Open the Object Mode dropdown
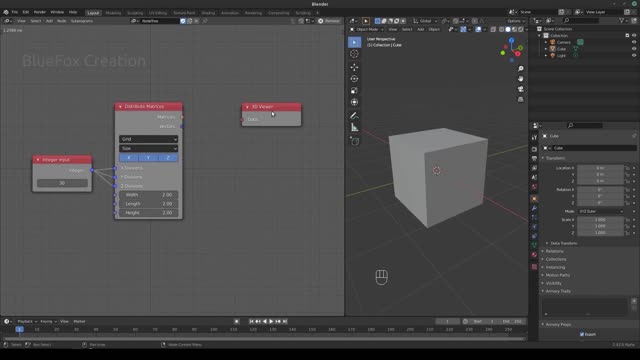This screenshot has width=640, height=360. point(367,29)
